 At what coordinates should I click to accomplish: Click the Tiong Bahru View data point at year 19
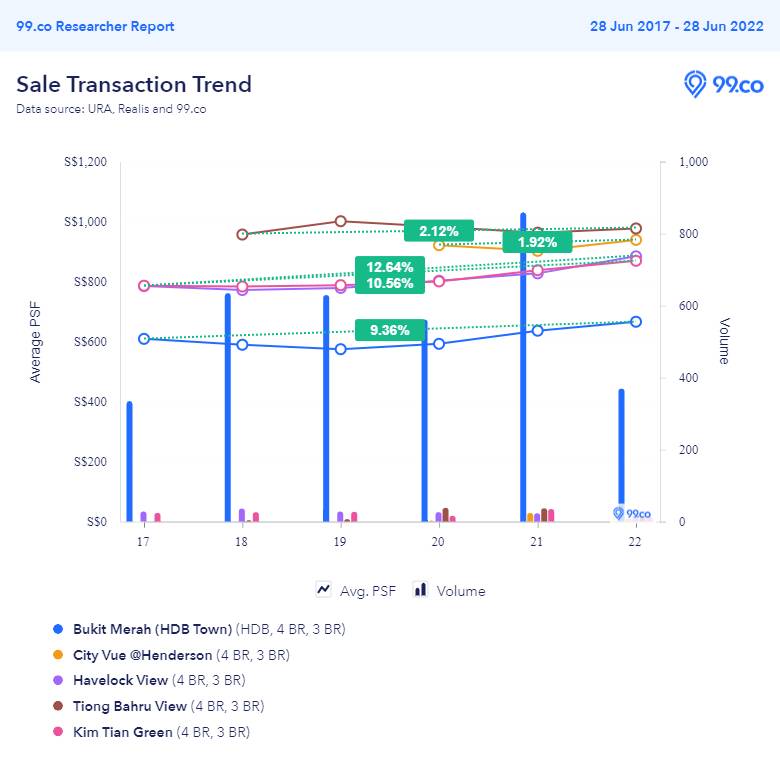coord(340,221)
